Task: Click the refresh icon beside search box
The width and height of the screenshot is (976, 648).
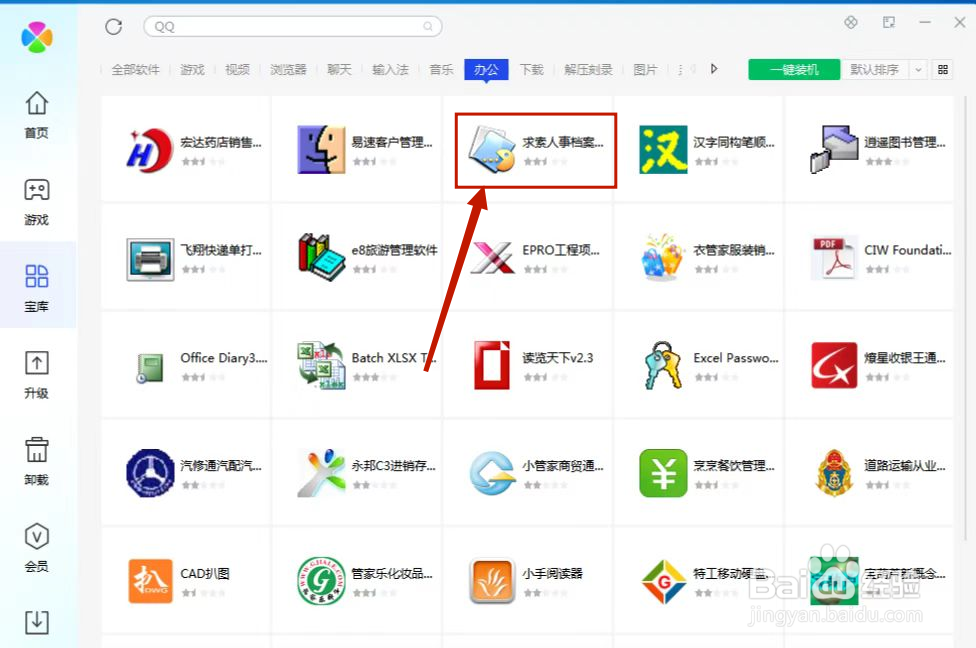Action: point(113,27)
